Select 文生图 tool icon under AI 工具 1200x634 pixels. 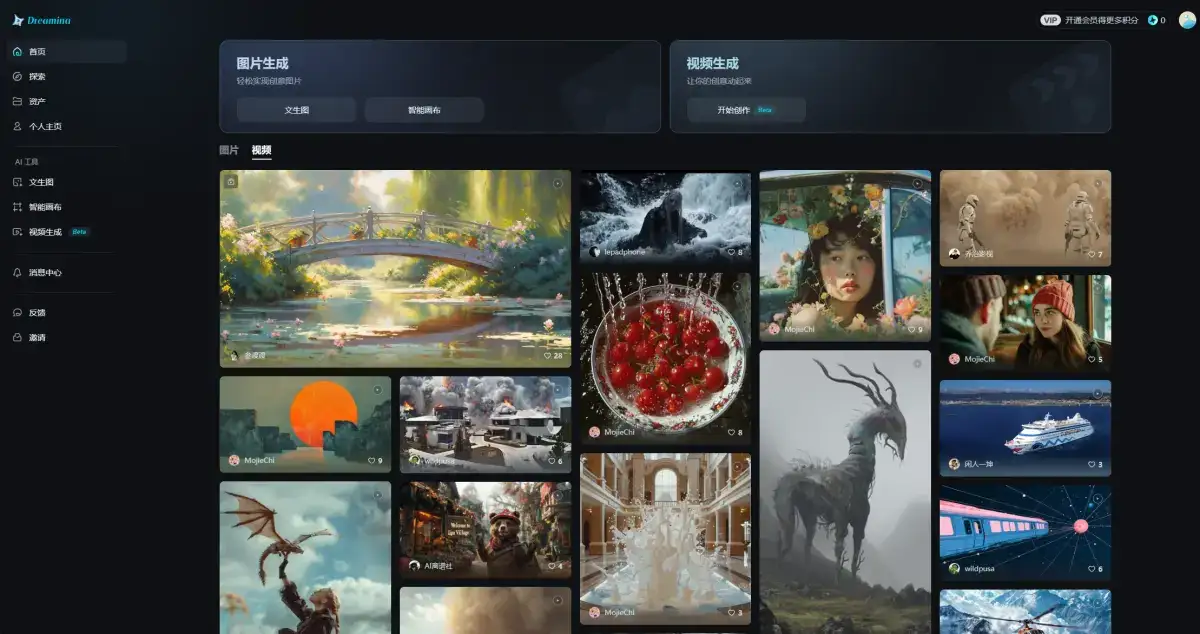point(17,182)
